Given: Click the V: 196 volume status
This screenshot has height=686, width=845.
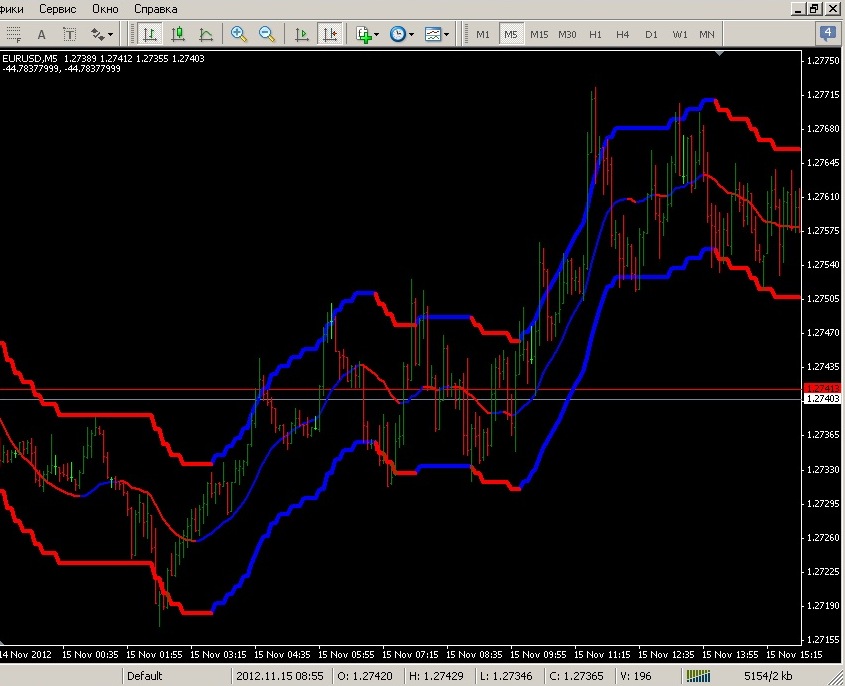Looking at the screenshot, I should pos(635,676).
